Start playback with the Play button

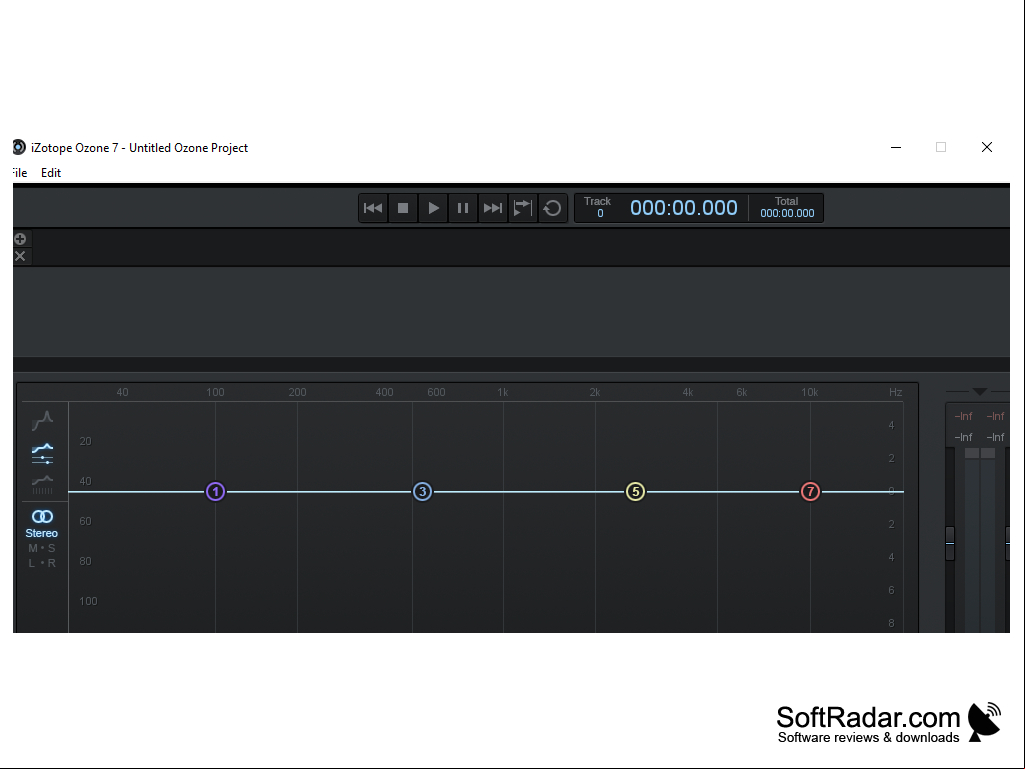pyautogui.click(x=433, y=208)
